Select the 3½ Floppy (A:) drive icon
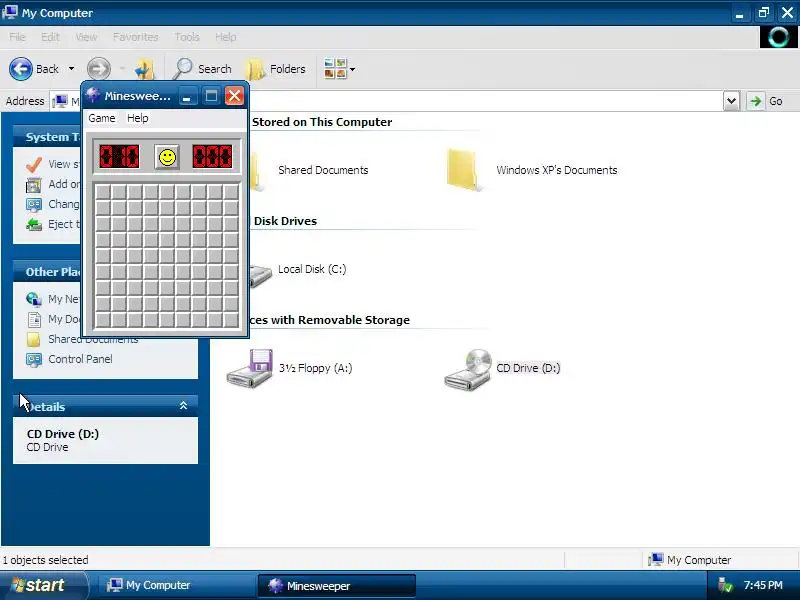This screenshot has width=800, height=600. pyautogui.click(x=249, y=368)
